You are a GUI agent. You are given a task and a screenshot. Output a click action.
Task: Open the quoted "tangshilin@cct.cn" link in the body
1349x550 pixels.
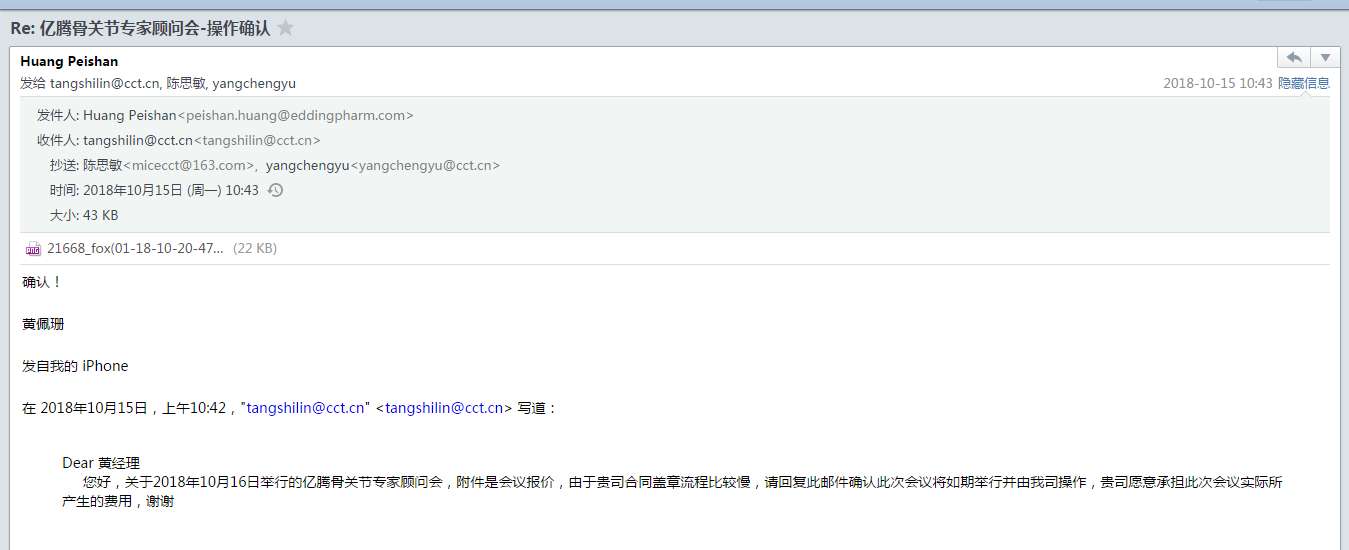pyautogui.click(x=306, y=408)
